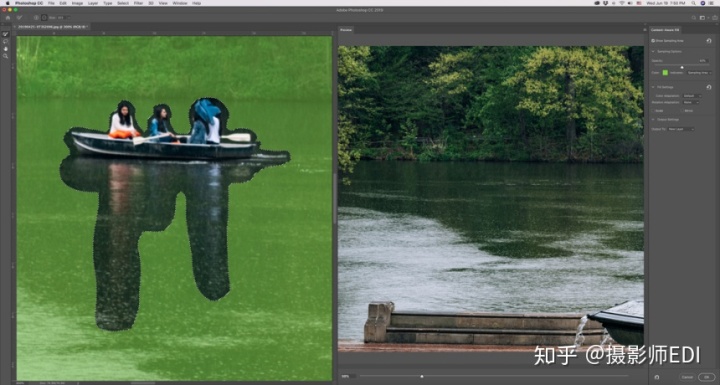Viewport: 720px width, 385px height.
Task: Open Spotlight search in menu bar
Action: pos(693,3)
